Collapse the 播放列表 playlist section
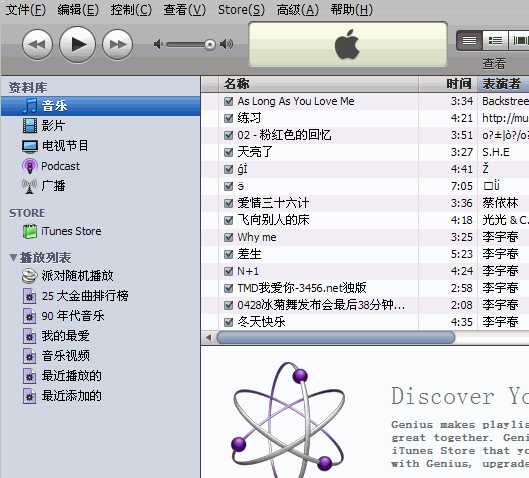The image size is (529, 478). pos(13,258)
